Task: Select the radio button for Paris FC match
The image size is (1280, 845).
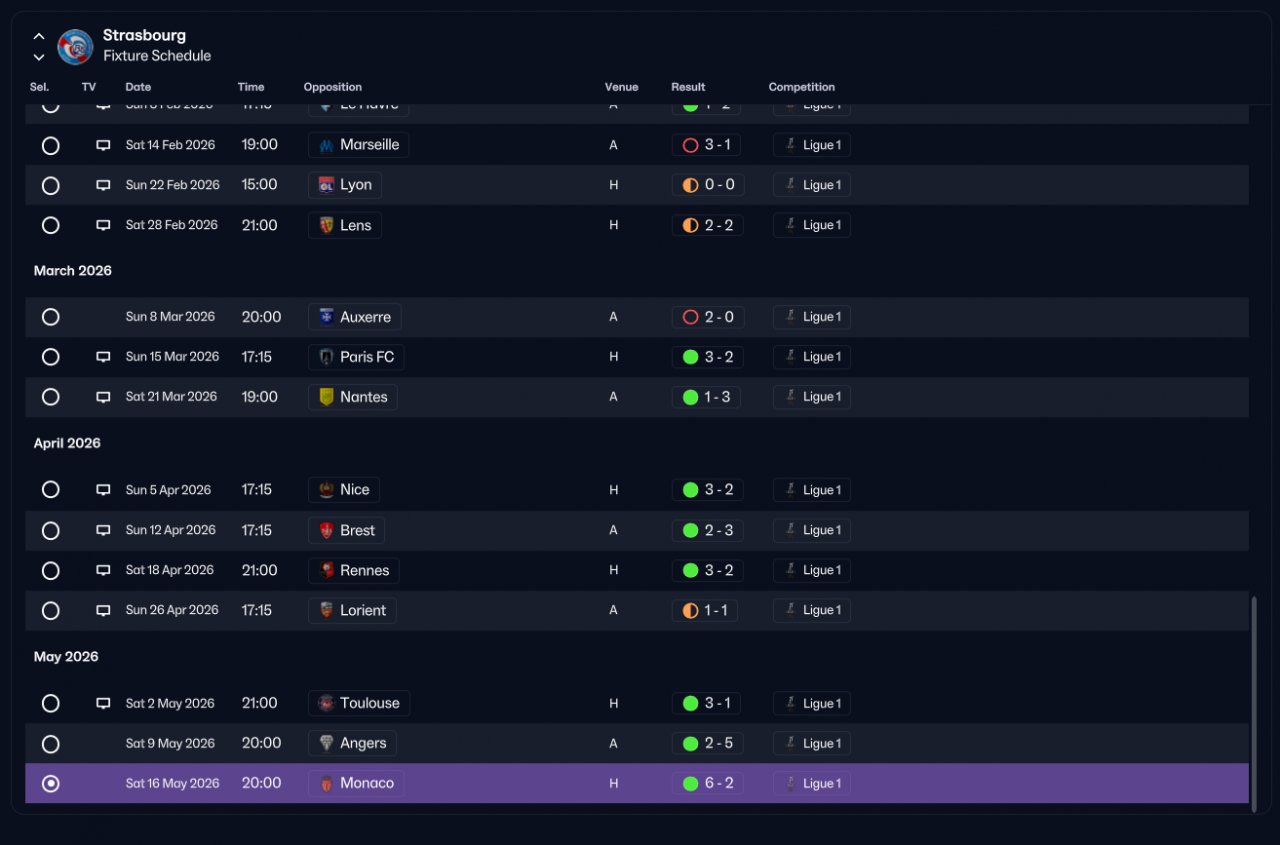Action: point(51,357)
